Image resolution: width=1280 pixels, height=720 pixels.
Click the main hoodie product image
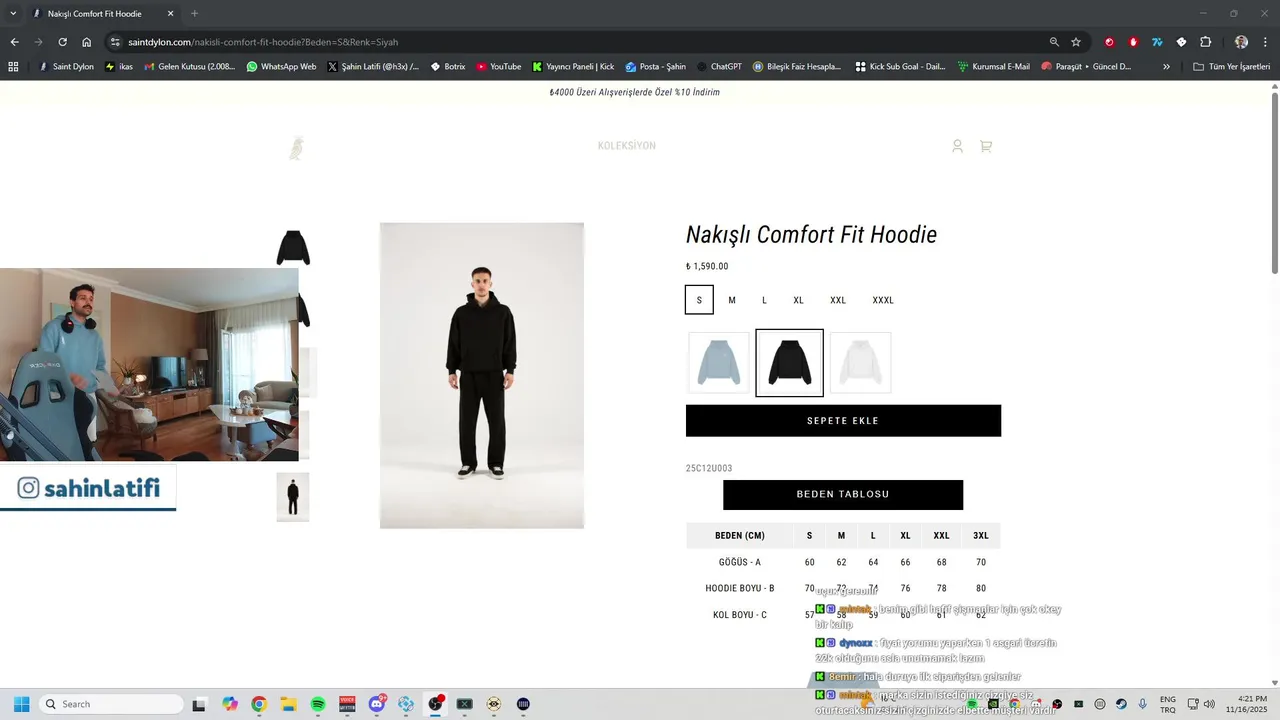point(482,375)
